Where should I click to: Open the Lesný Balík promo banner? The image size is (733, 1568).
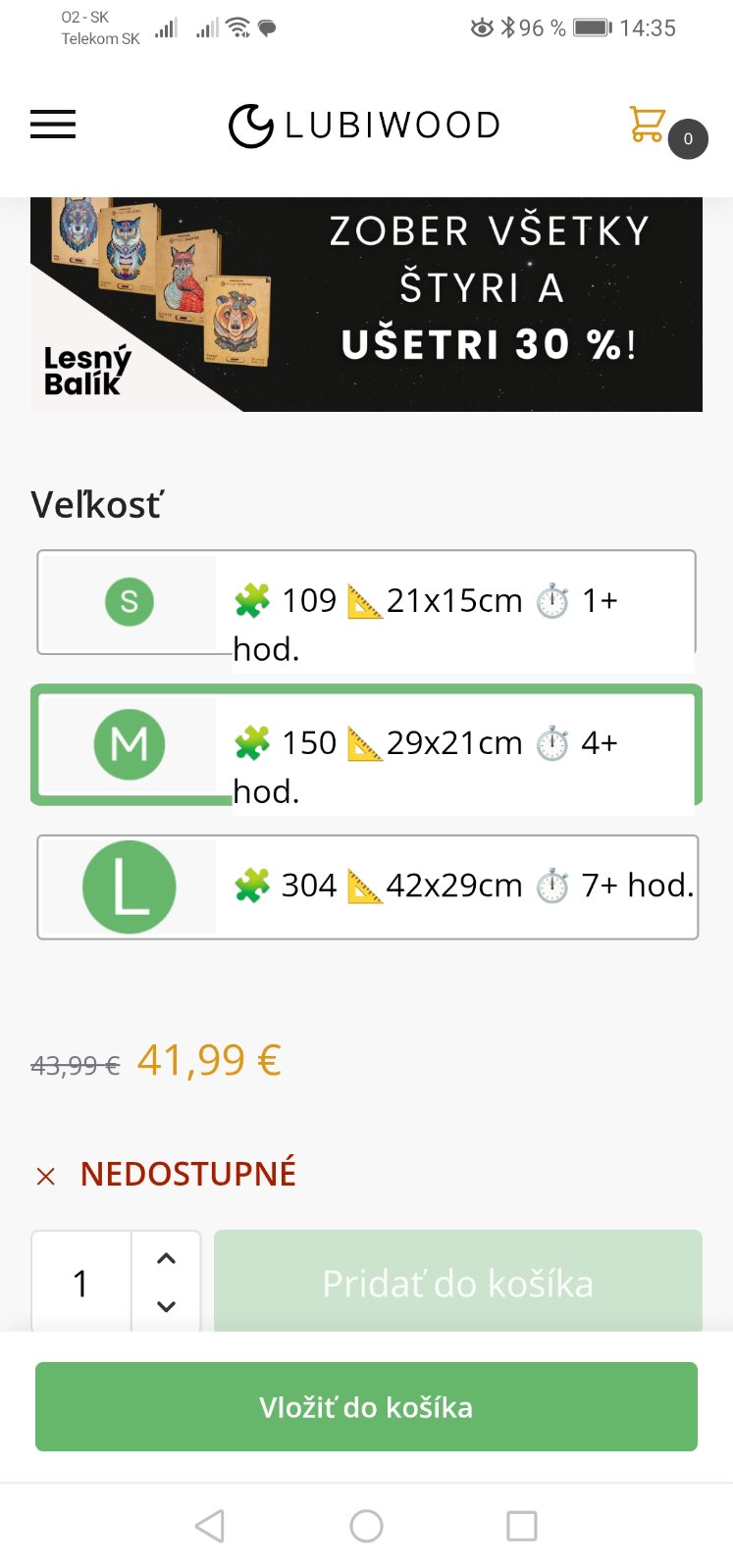tap(366, 304)
